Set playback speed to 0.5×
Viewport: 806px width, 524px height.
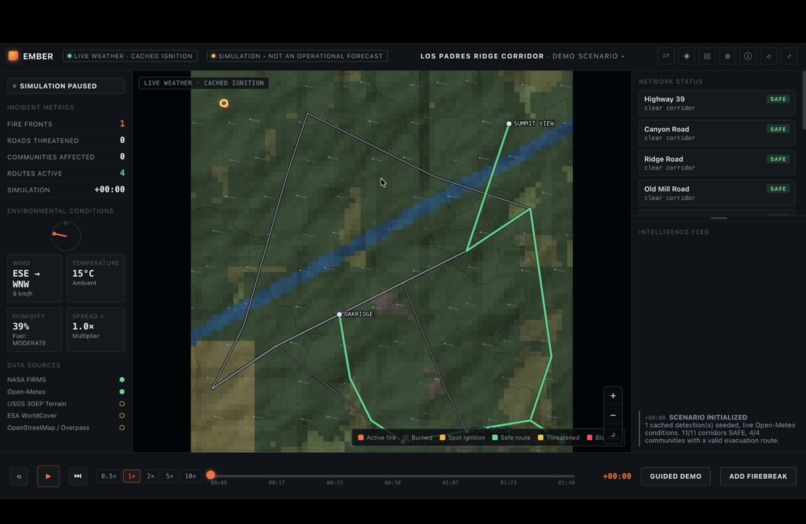(x=108, y=476)
